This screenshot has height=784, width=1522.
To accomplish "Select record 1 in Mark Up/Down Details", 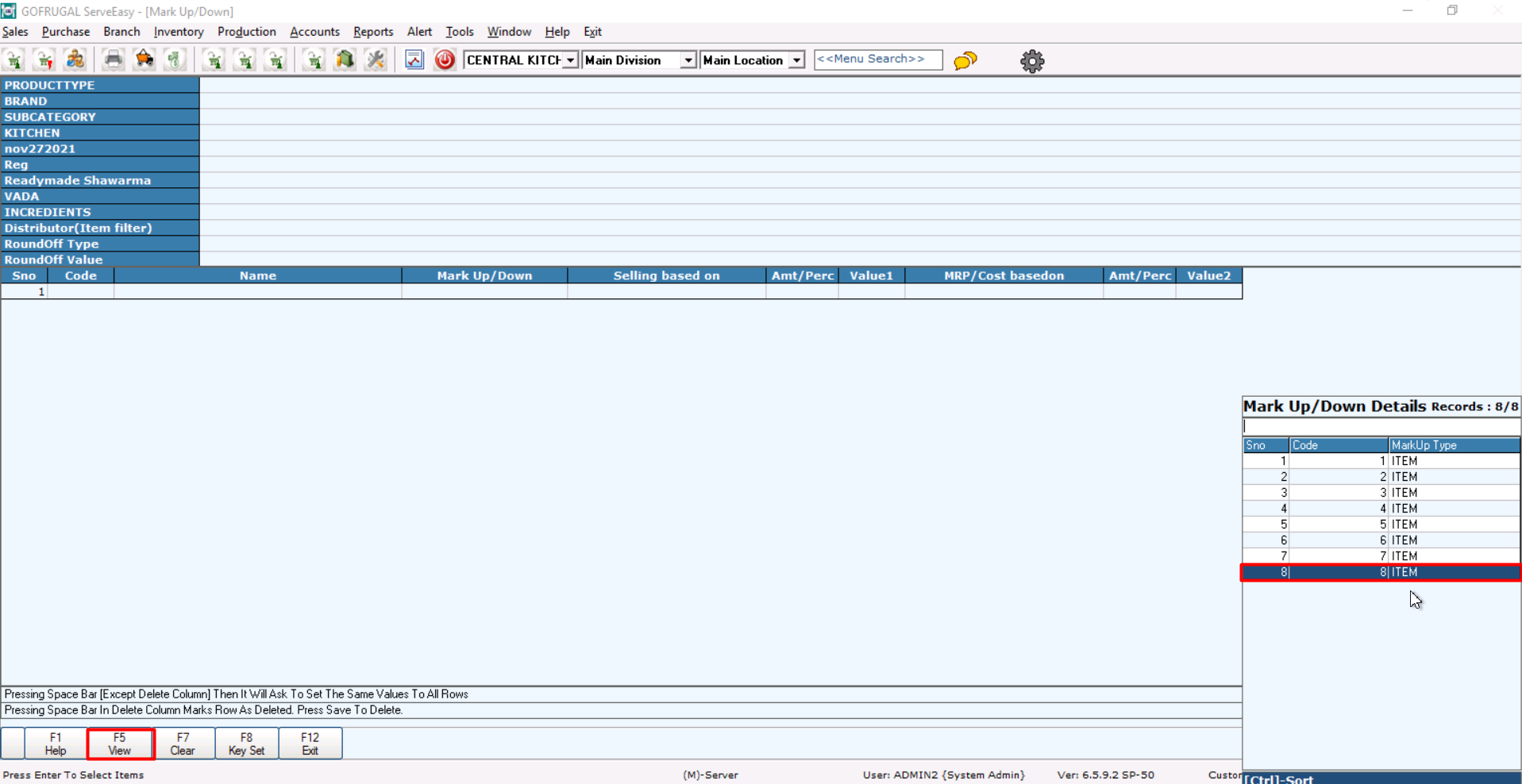I will coord(1381,461).
